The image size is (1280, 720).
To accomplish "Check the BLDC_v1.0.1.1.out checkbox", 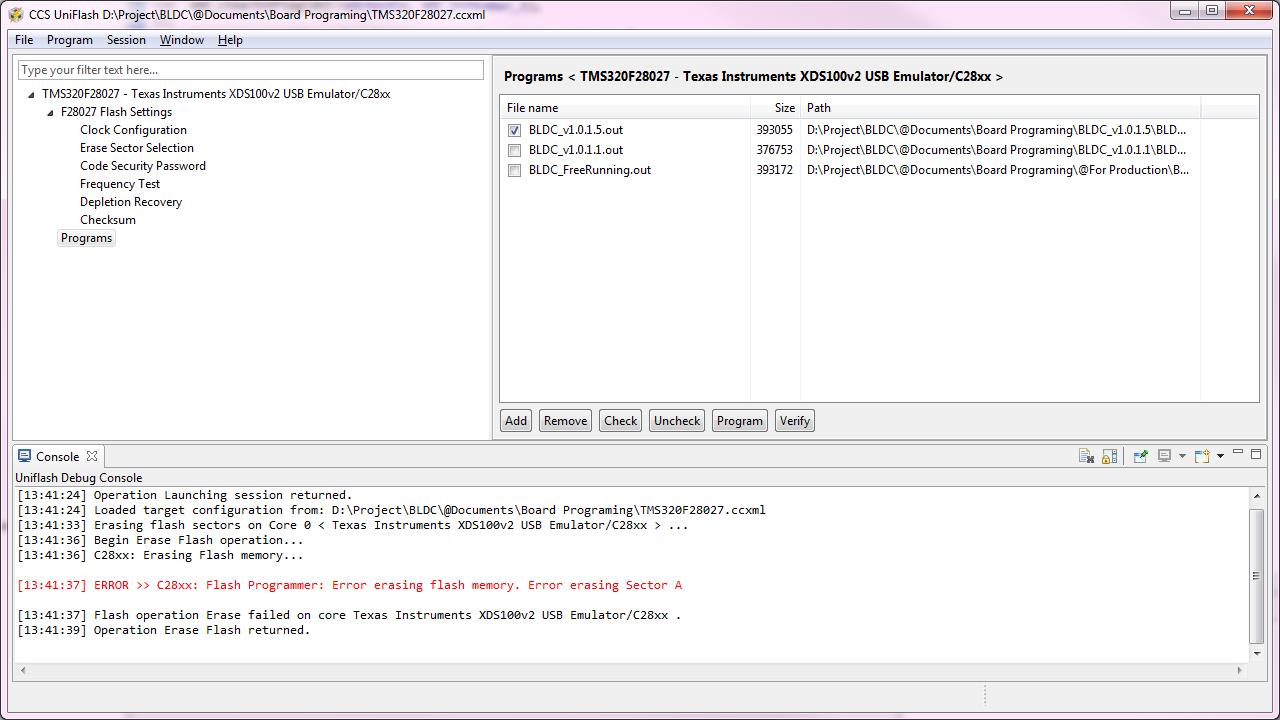I will pyautogui.click(x=514, y=150).
